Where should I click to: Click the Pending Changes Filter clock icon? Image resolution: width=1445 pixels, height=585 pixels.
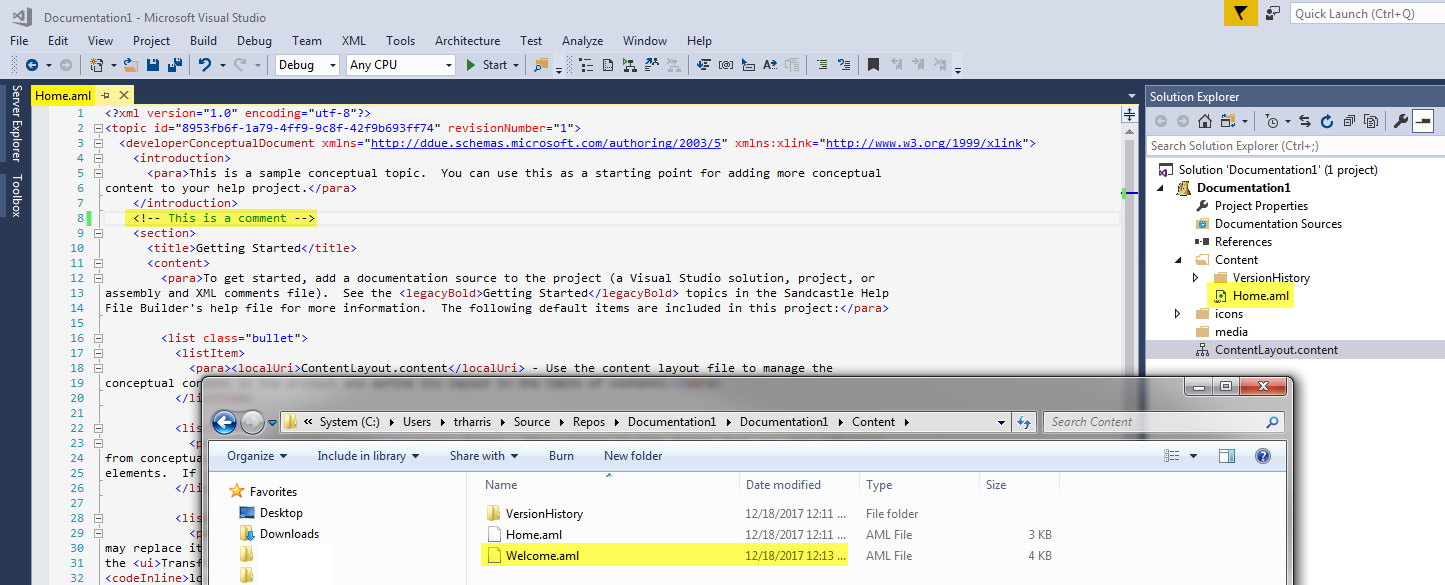(x=1271, y=121)
